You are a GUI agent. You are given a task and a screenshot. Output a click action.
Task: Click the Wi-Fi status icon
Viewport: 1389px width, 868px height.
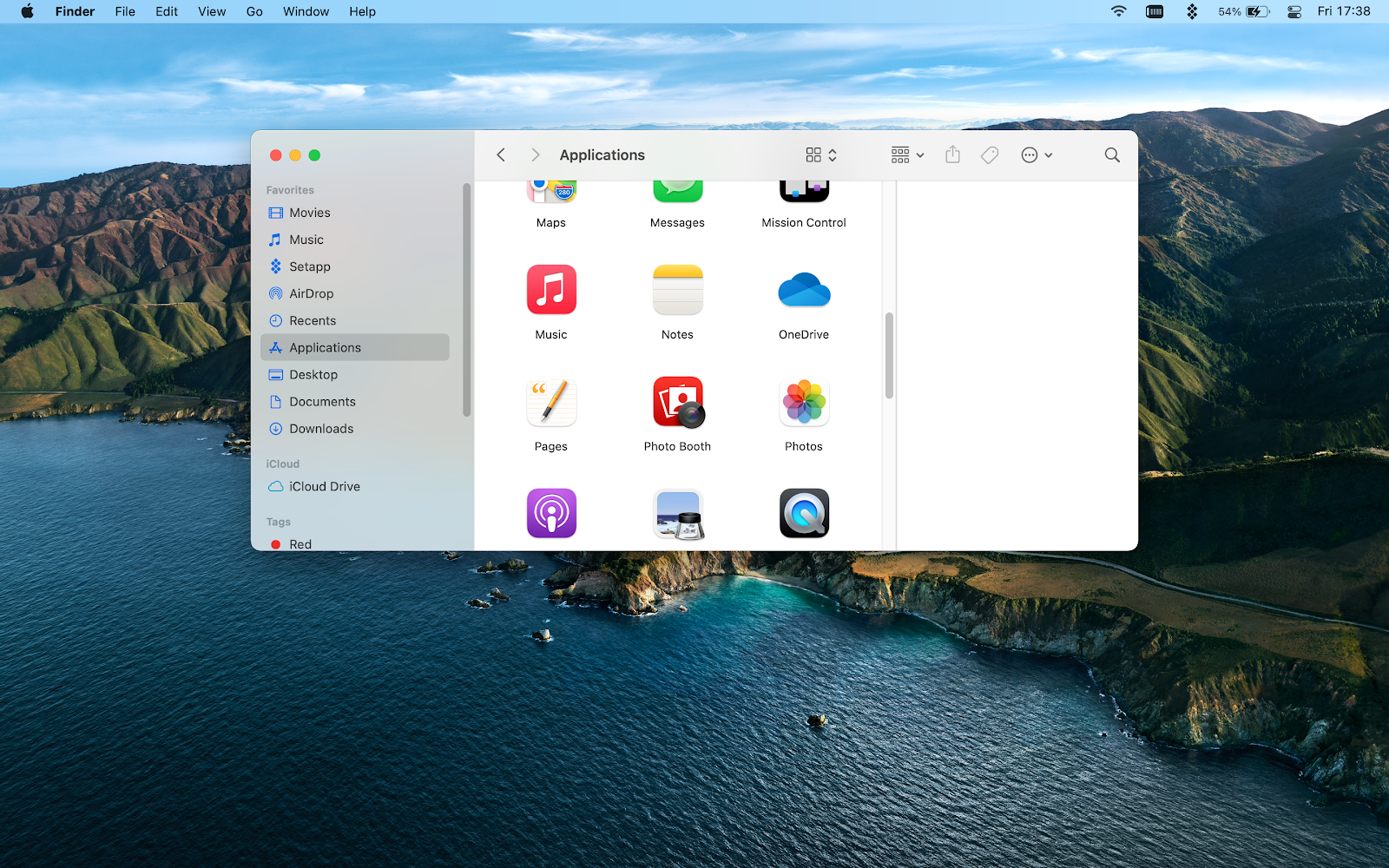(x=1119, y=11)
